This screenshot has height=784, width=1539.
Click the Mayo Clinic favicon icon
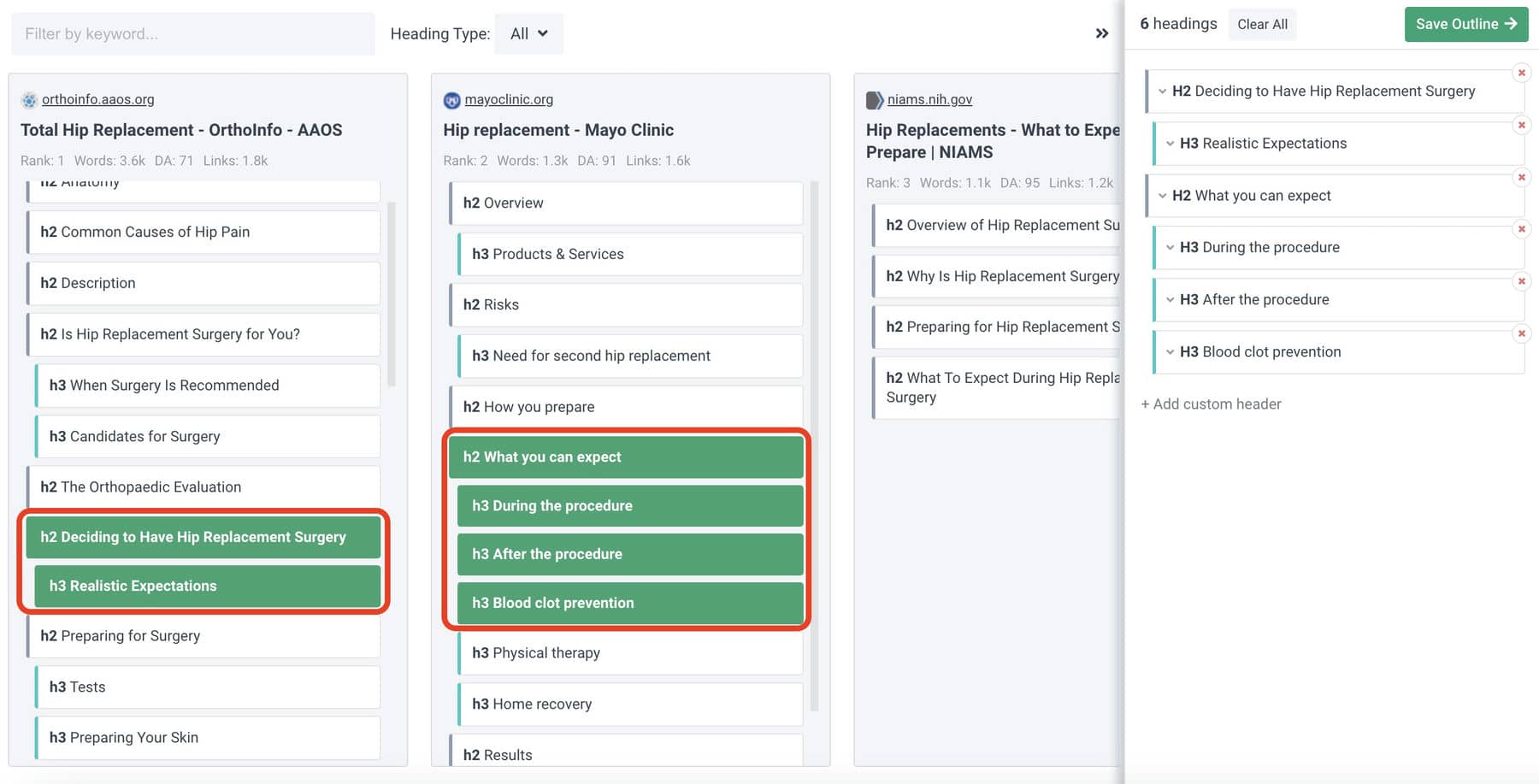tap(451, 100)
